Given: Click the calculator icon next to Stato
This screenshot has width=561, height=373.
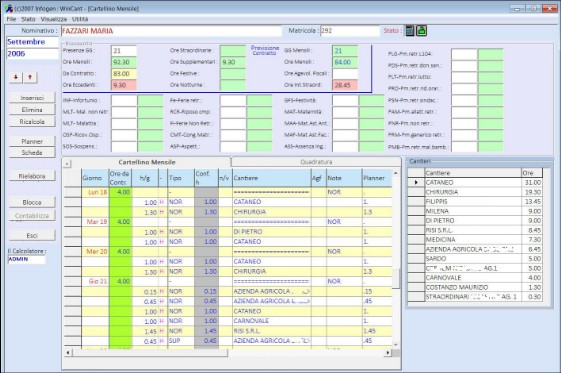Looking at the screenshot, I should 410,31.
